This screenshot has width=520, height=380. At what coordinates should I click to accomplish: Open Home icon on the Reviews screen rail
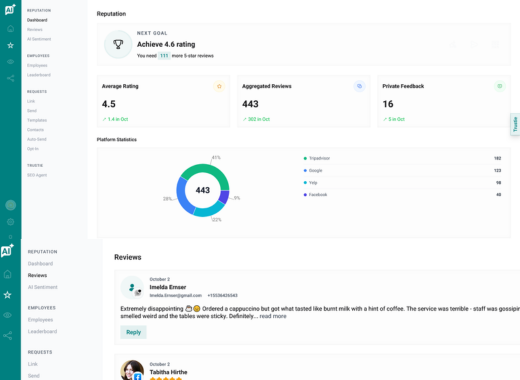click(7, 274)
